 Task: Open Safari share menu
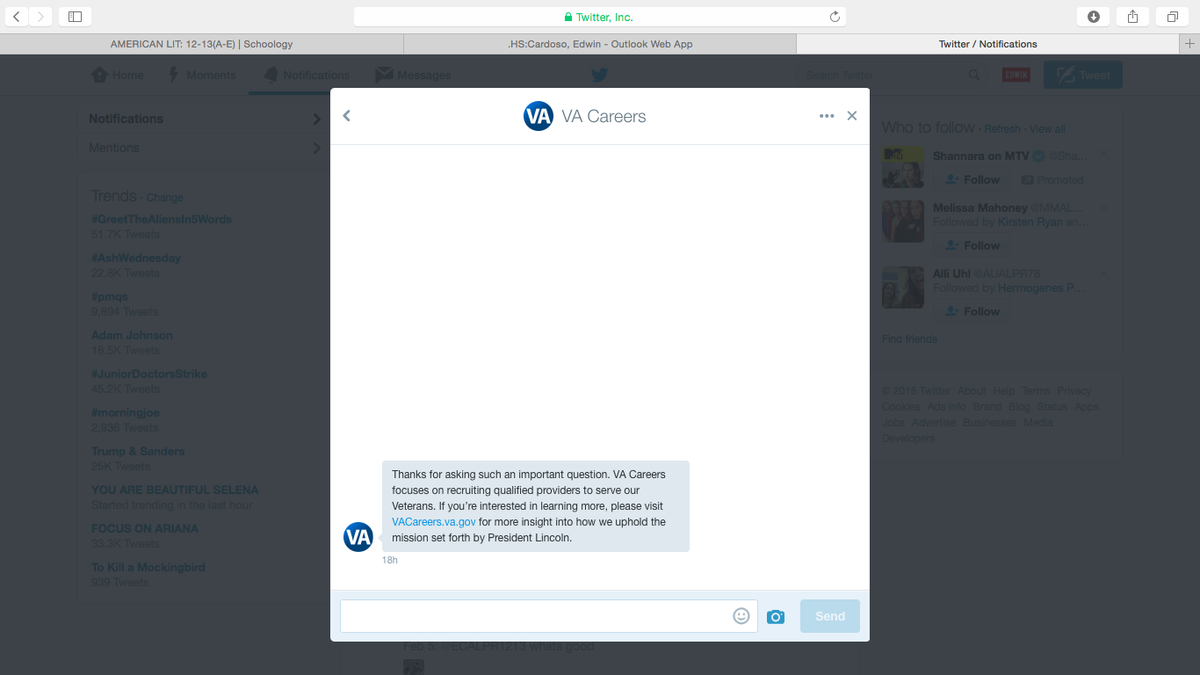click(1133, 16)
